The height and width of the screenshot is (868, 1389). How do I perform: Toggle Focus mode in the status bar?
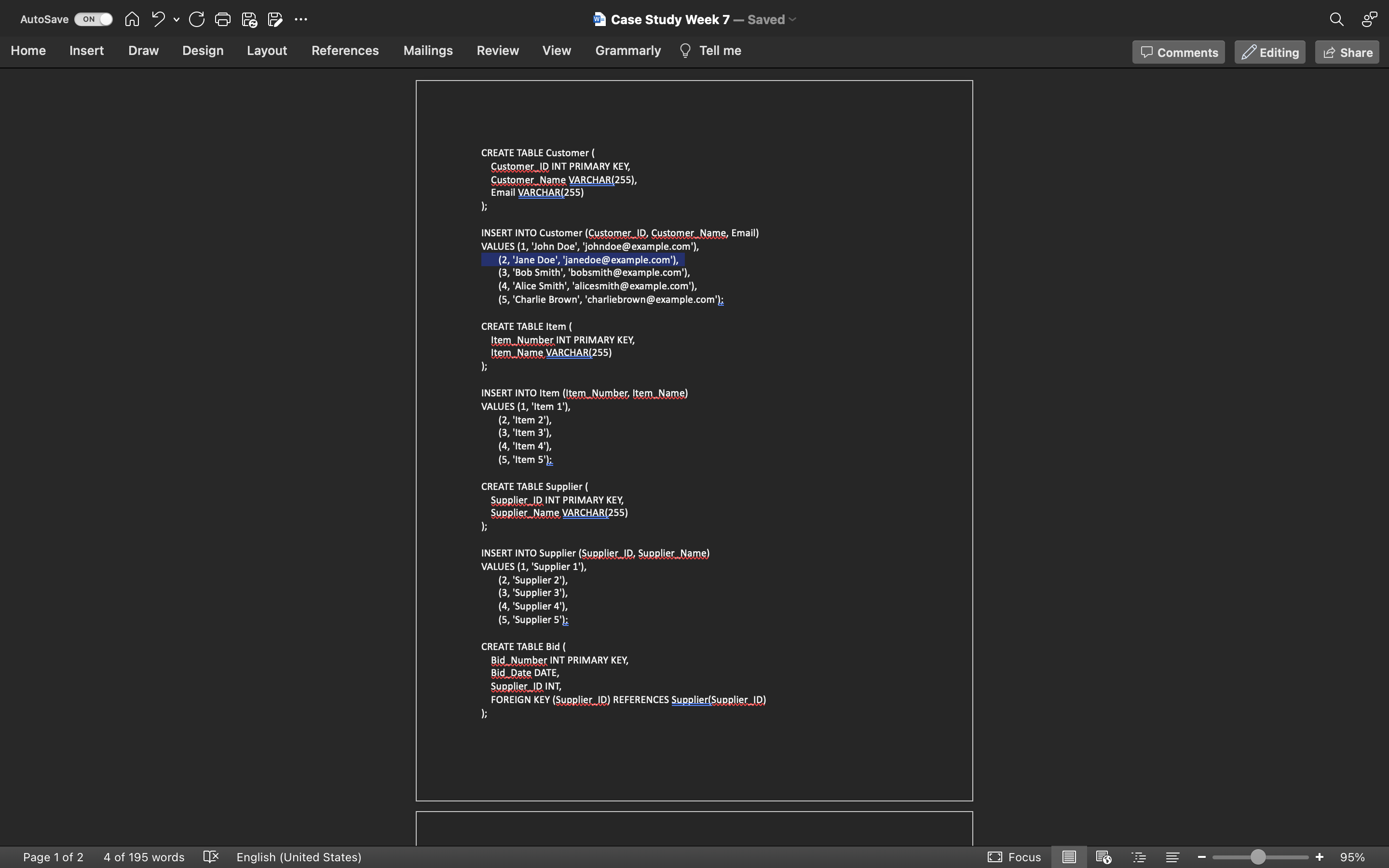point(1014,857)
